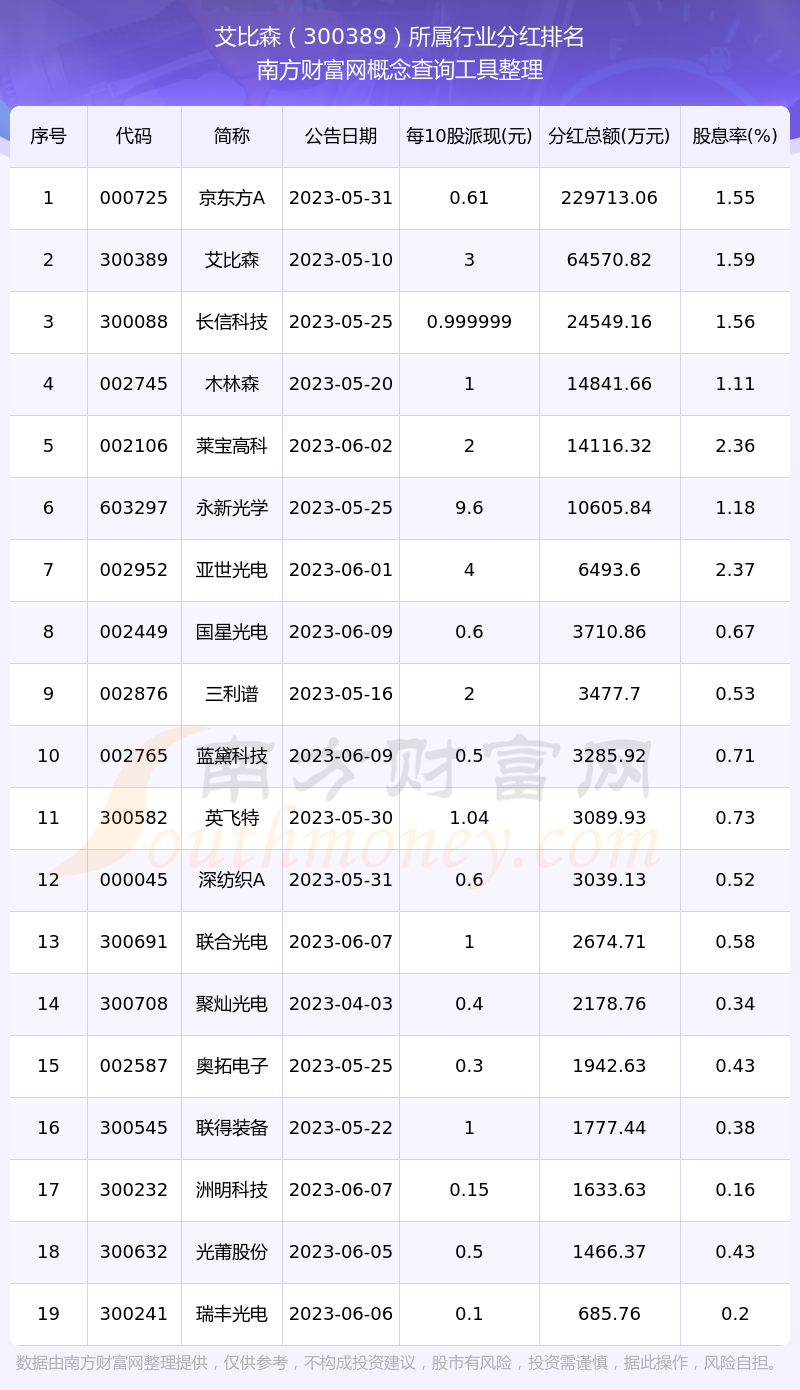Select the name 亚世光电

[x=232, y=570]
